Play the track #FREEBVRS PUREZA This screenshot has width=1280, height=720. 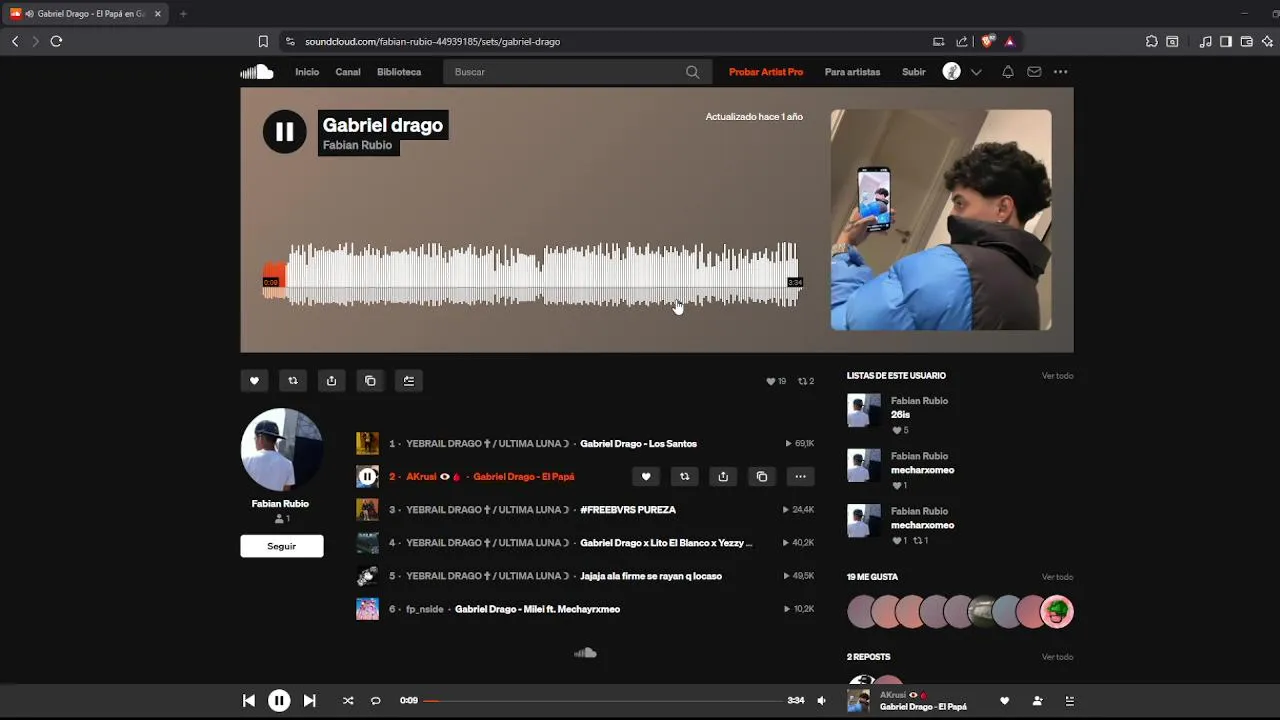[x=628, y=510]
